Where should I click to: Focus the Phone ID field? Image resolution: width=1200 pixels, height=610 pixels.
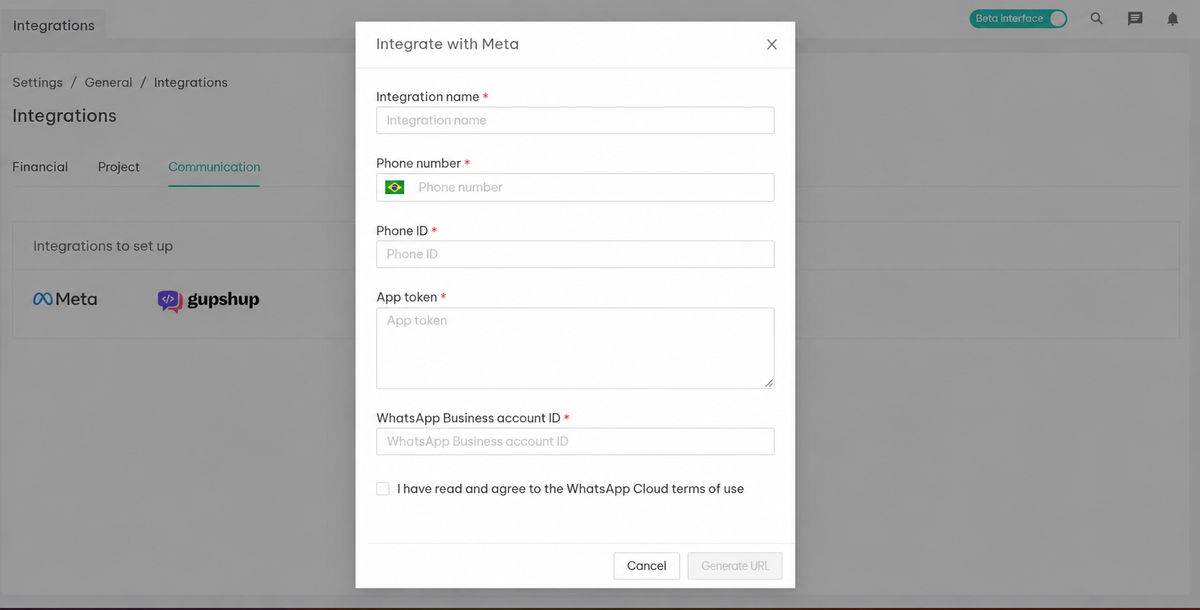point(575,254)
